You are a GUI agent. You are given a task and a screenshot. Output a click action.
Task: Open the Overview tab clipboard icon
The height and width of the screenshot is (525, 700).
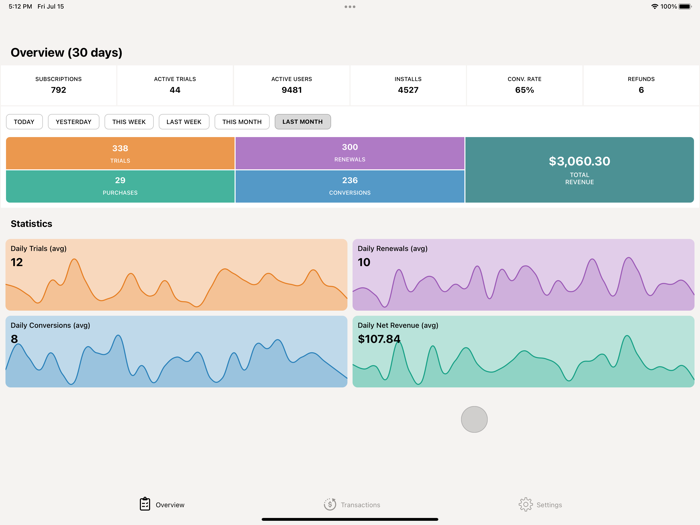pos(145,504)
